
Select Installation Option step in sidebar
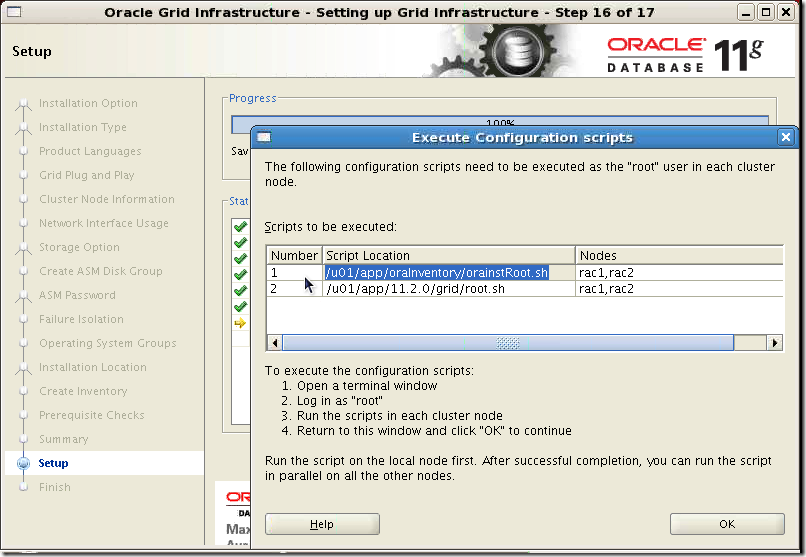88,103
